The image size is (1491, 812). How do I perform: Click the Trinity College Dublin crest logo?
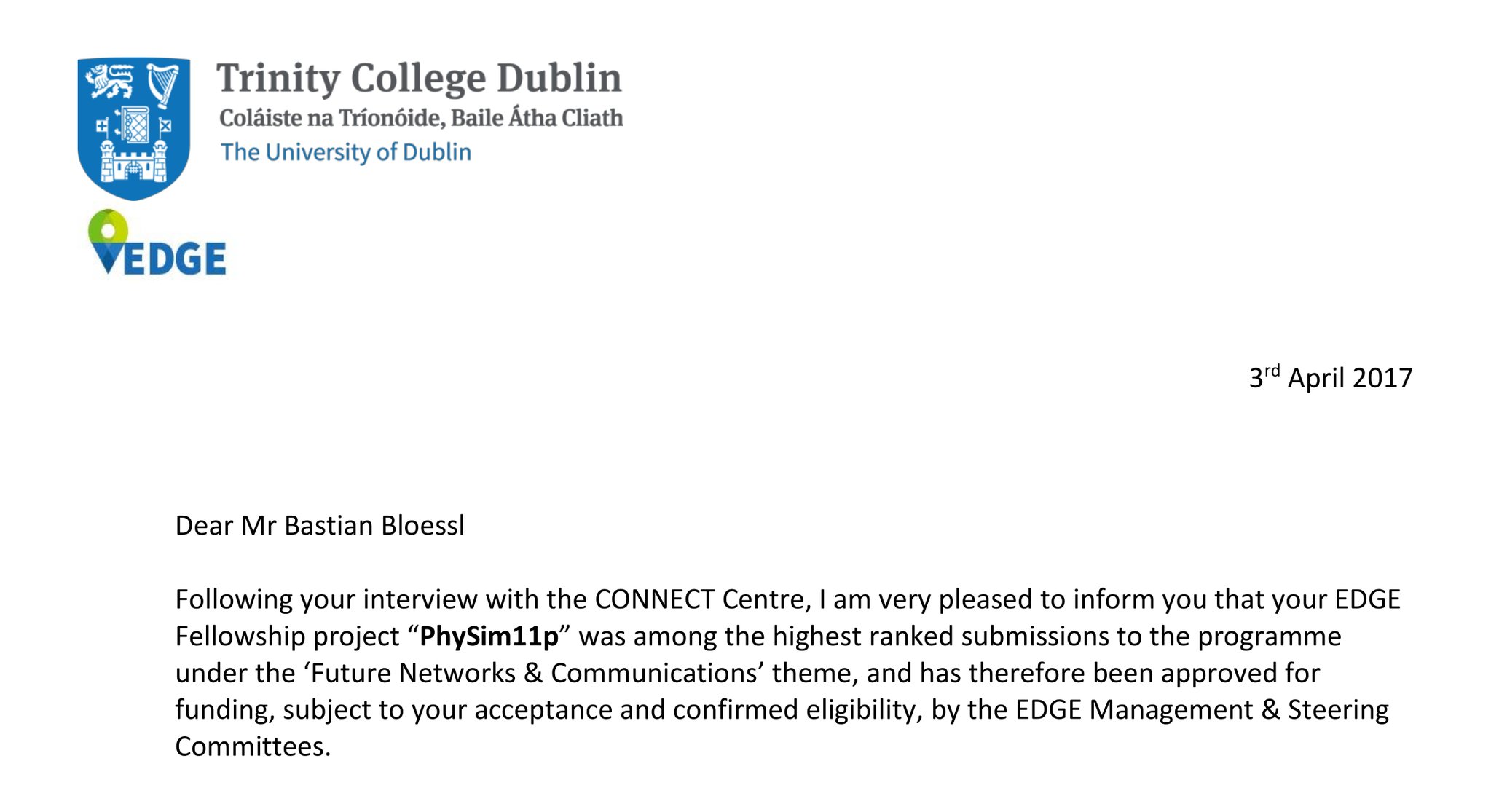133,127
